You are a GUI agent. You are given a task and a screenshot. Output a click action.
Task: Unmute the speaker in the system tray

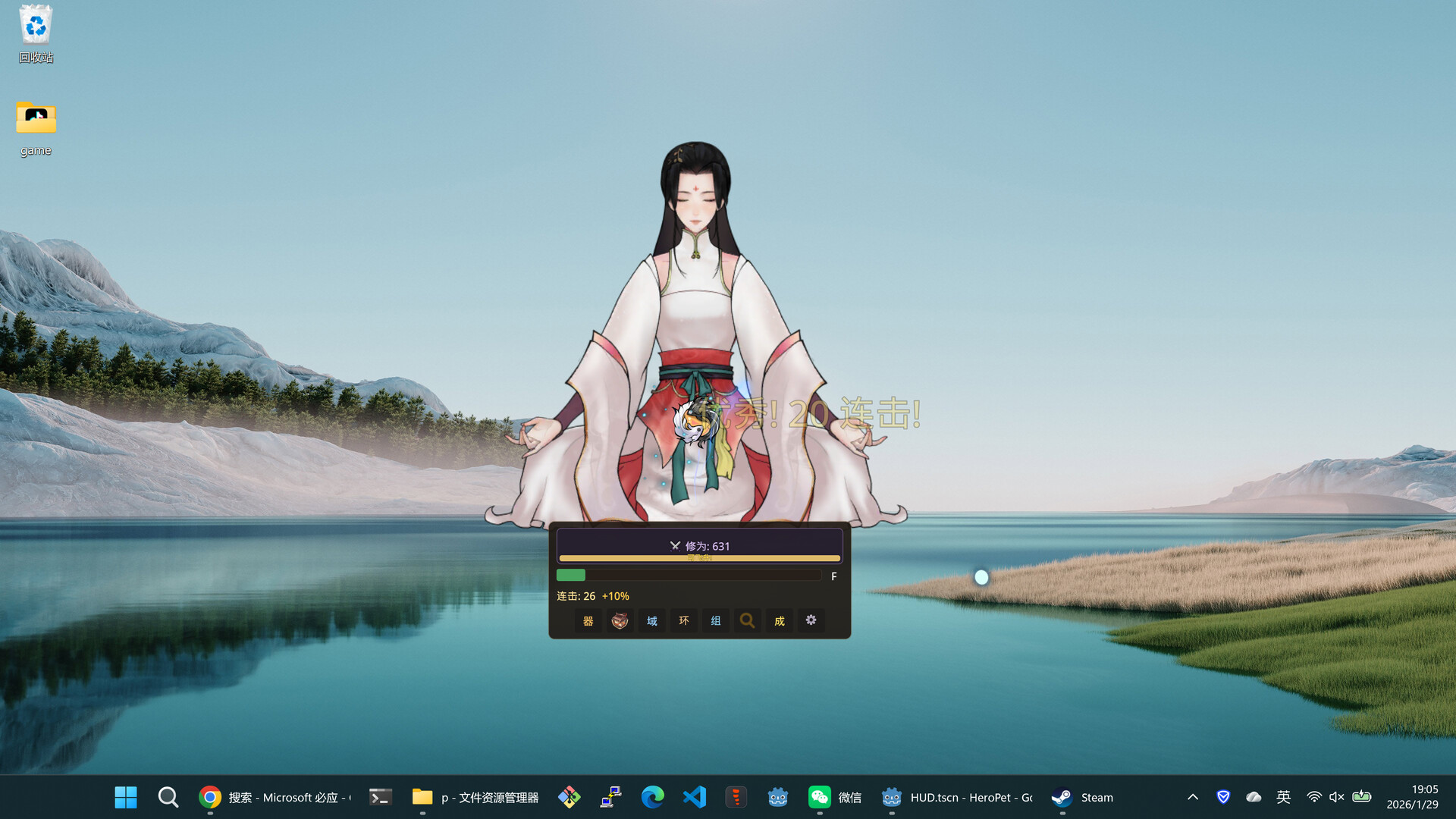pyautogui.click(x=1335, y=797)
